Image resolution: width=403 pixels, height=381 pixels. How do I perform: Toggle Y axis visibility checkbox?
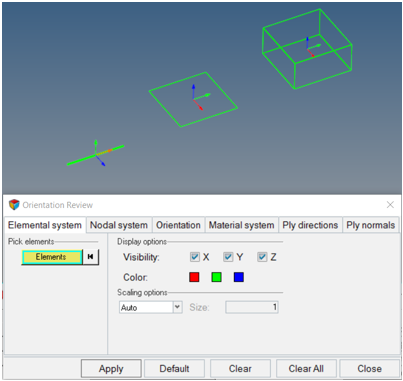pyautogui.click(x=228, y=257)
